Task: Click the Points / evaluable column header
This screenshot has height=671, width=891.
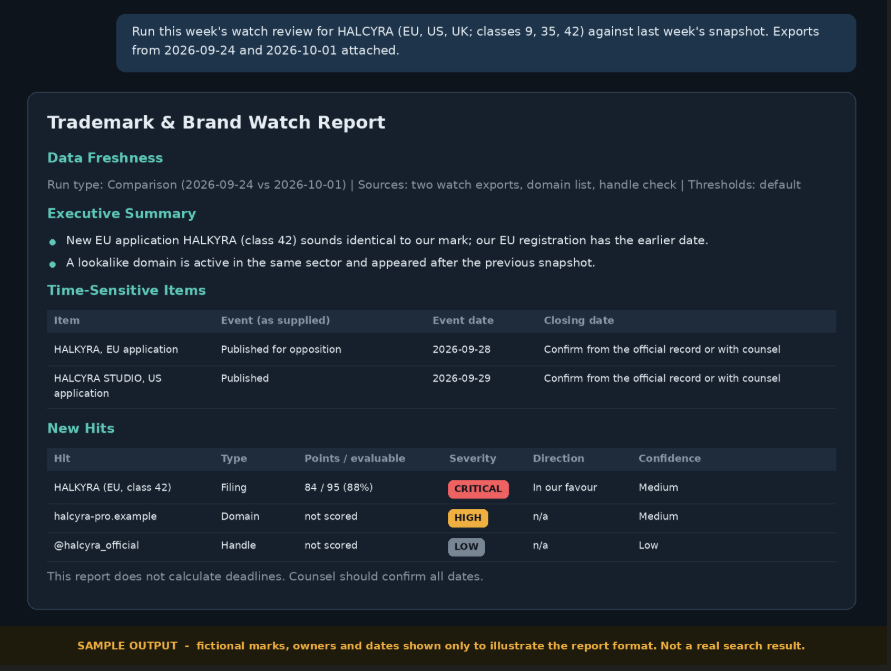Action: pos(355,459)
